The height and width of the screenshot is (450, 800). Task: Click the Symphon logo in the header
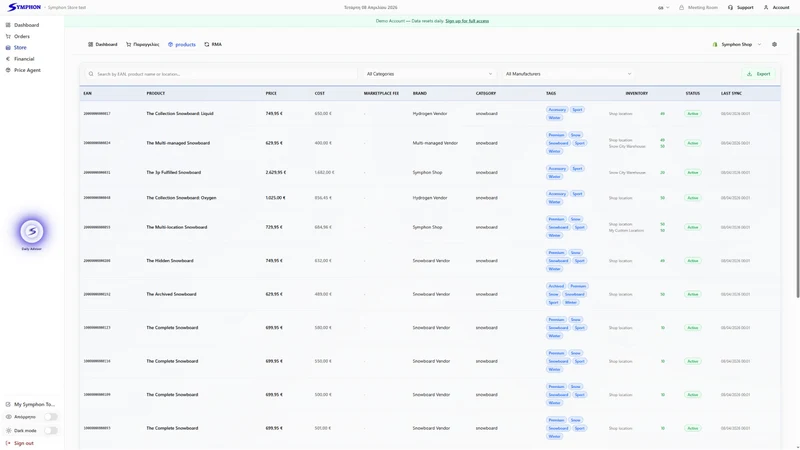[x=24, y=7]
